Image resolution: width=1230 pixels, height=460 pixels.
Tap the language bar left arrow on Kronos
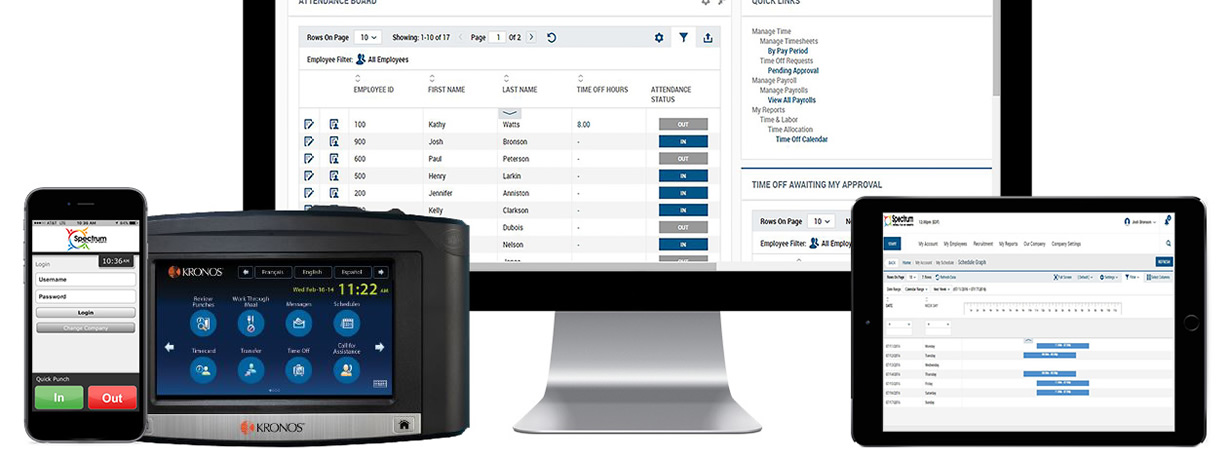click(x=244, y=272)
